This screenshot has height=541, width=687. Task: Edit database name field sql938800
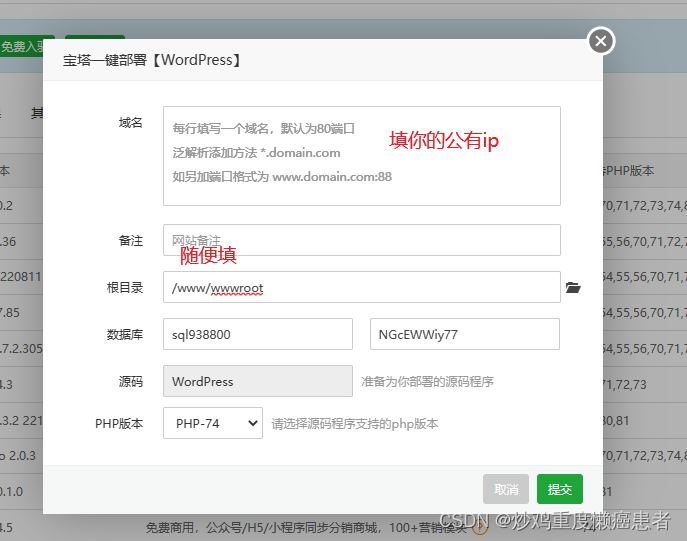click(x=258, y=334)
